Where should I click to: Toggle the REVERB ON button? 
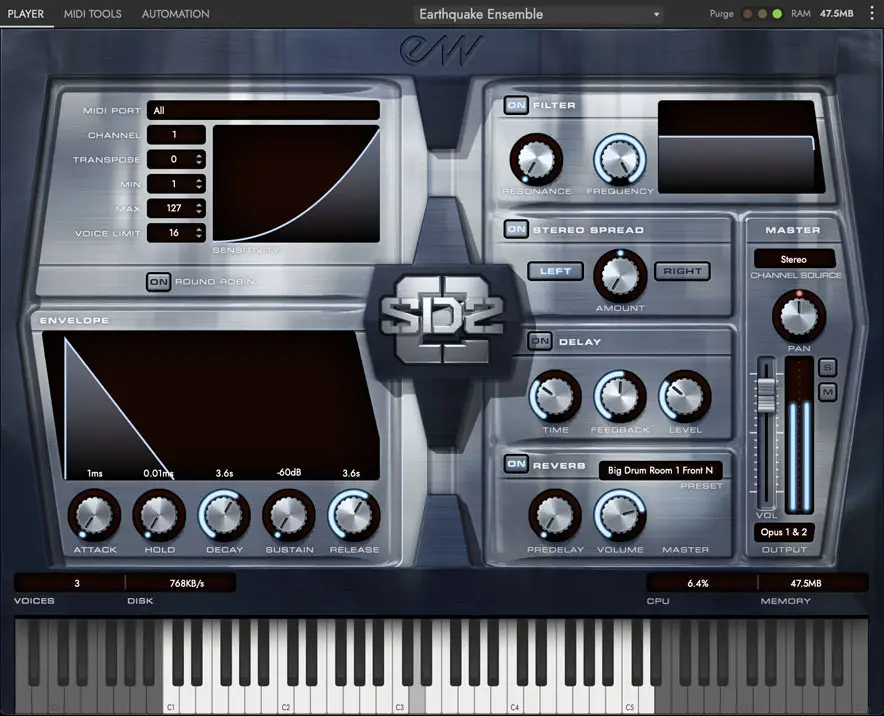pyautogui.click(x=516, y=464)
